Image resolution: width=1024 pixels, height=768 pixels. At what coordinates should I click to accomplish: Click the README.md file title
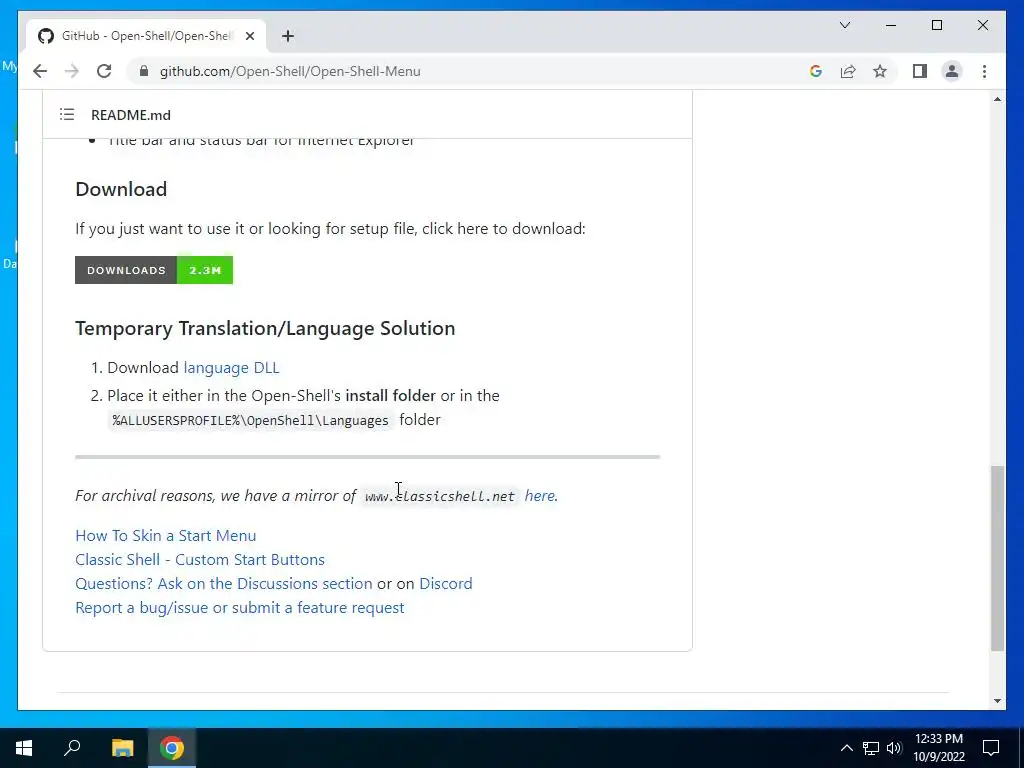[131, 115]
